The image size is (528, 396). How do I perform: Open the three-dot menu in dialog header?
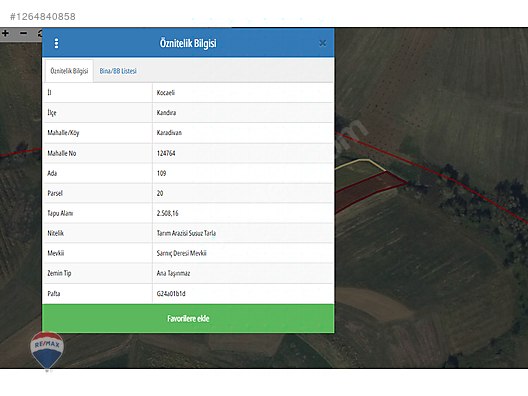tap(56, 43)
